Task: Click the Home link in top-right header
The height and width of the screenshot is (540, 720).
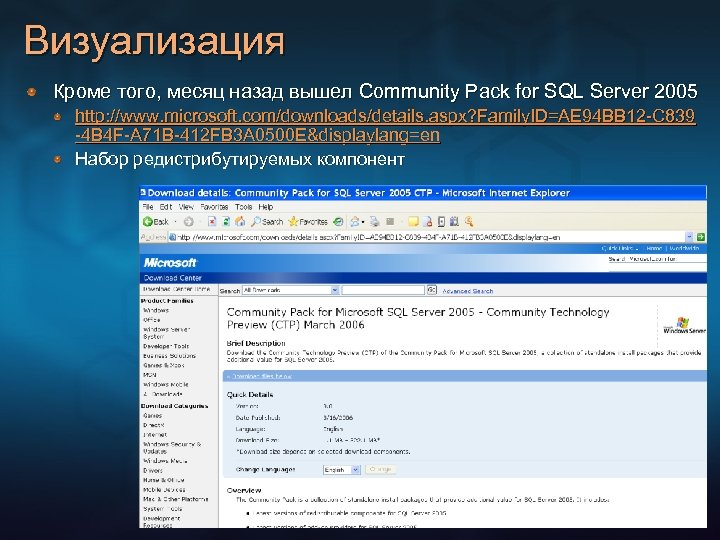Action: [x=654, y=248]
